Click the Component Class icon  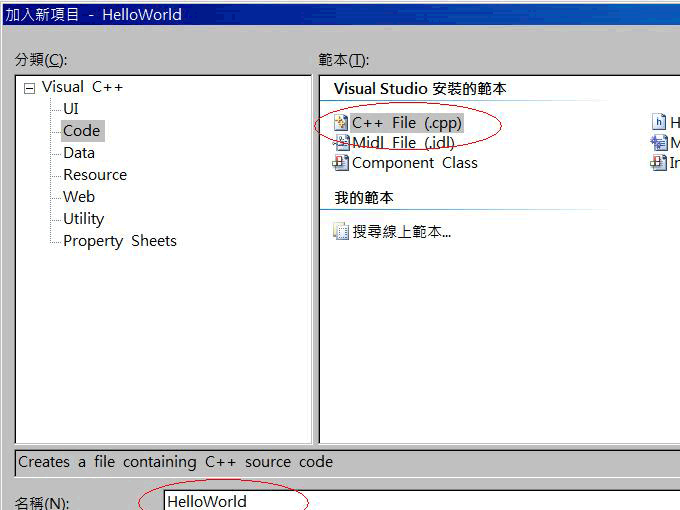(x=340, y=163)
